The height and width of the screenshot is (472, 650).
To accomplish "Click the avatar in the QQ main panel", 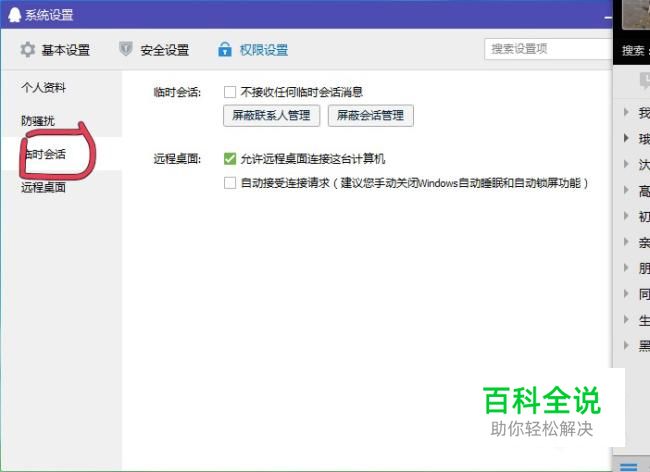I will (636, 14).
